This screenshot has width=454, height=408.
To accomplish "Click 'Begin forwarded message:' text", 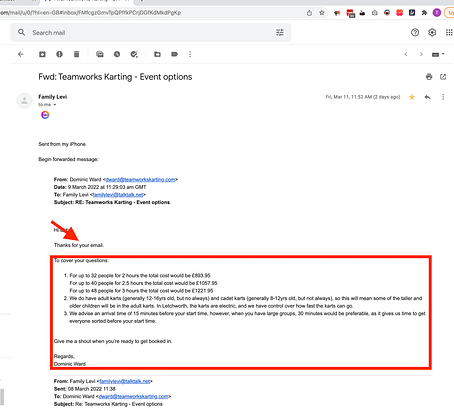I will [68, 159].
